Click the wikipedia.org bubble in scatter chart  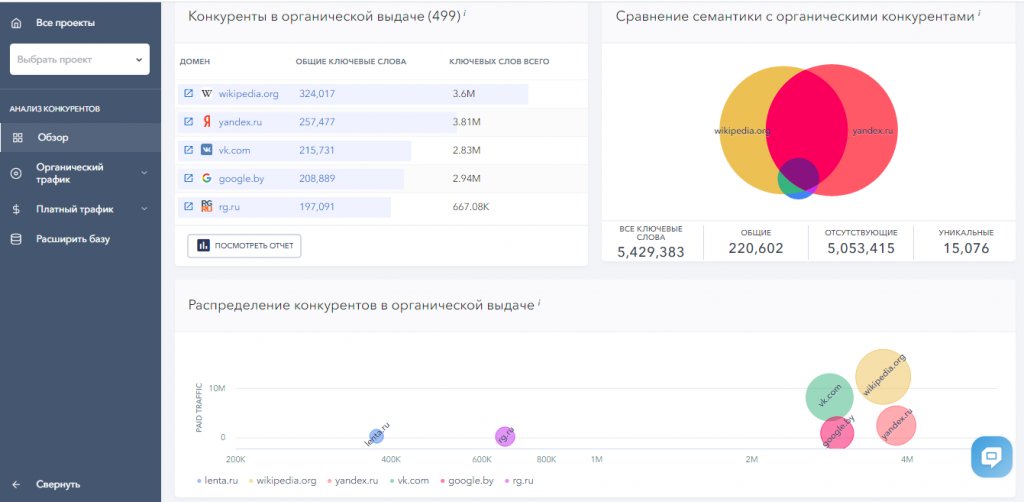tap(883, 377)
